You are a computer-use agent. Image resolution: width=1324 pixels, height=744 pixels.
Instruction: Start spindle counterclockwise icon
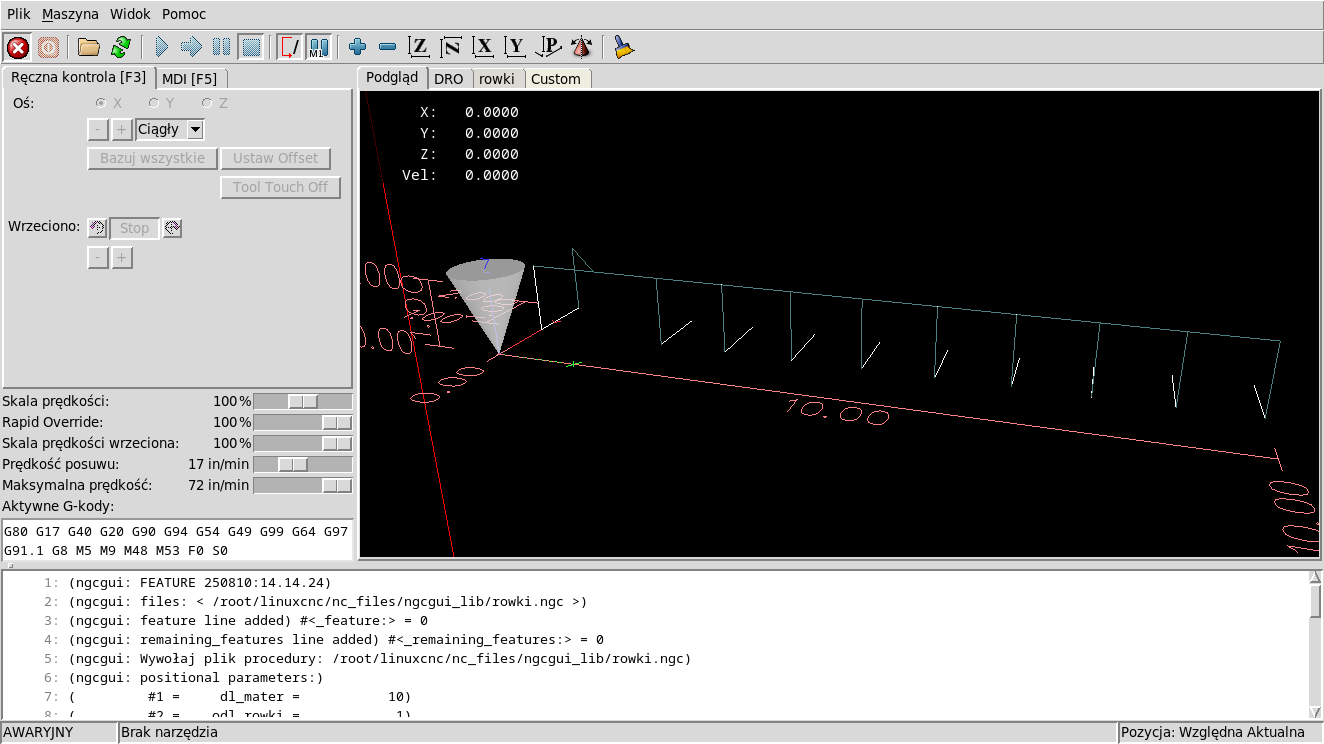tap(97, 228)
